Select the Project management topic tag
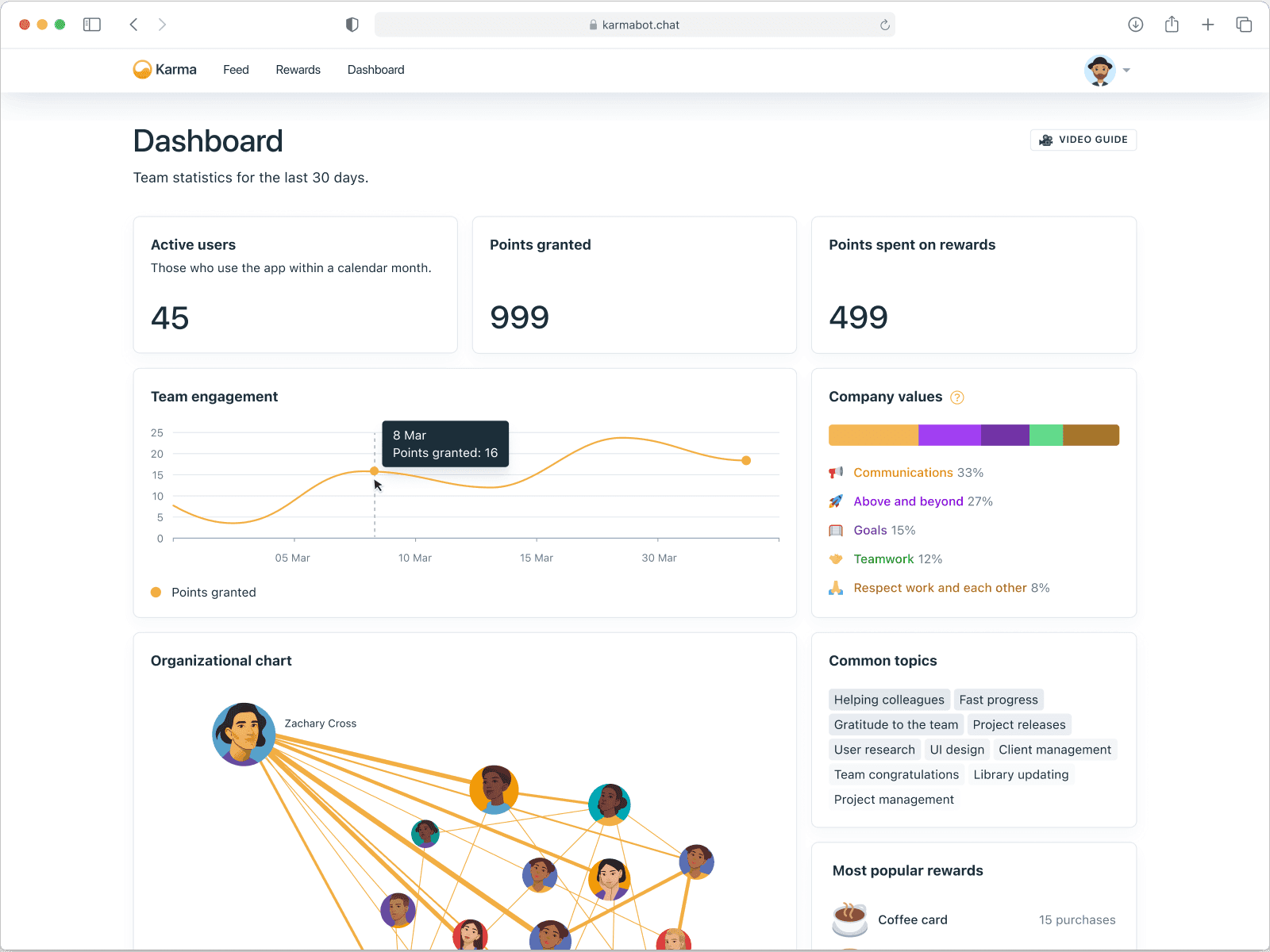The image size is (1270, 952). coord(894,800)
